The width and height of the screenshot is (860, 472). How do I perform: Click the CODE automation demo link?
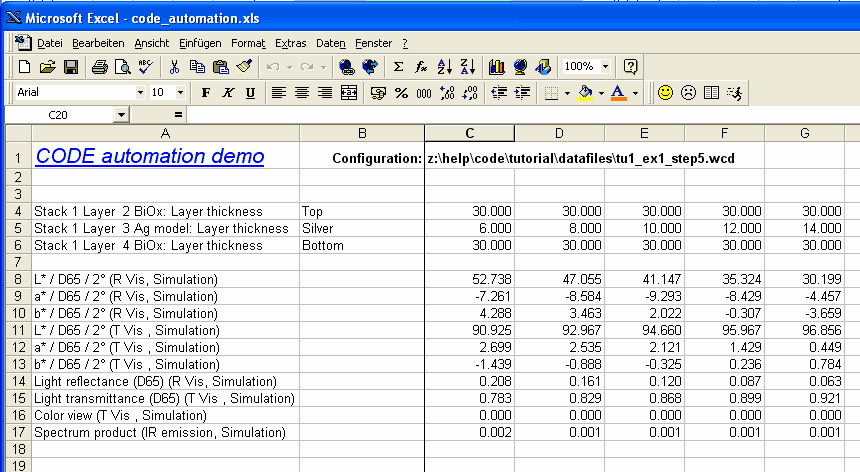click(x=150, y=157)
